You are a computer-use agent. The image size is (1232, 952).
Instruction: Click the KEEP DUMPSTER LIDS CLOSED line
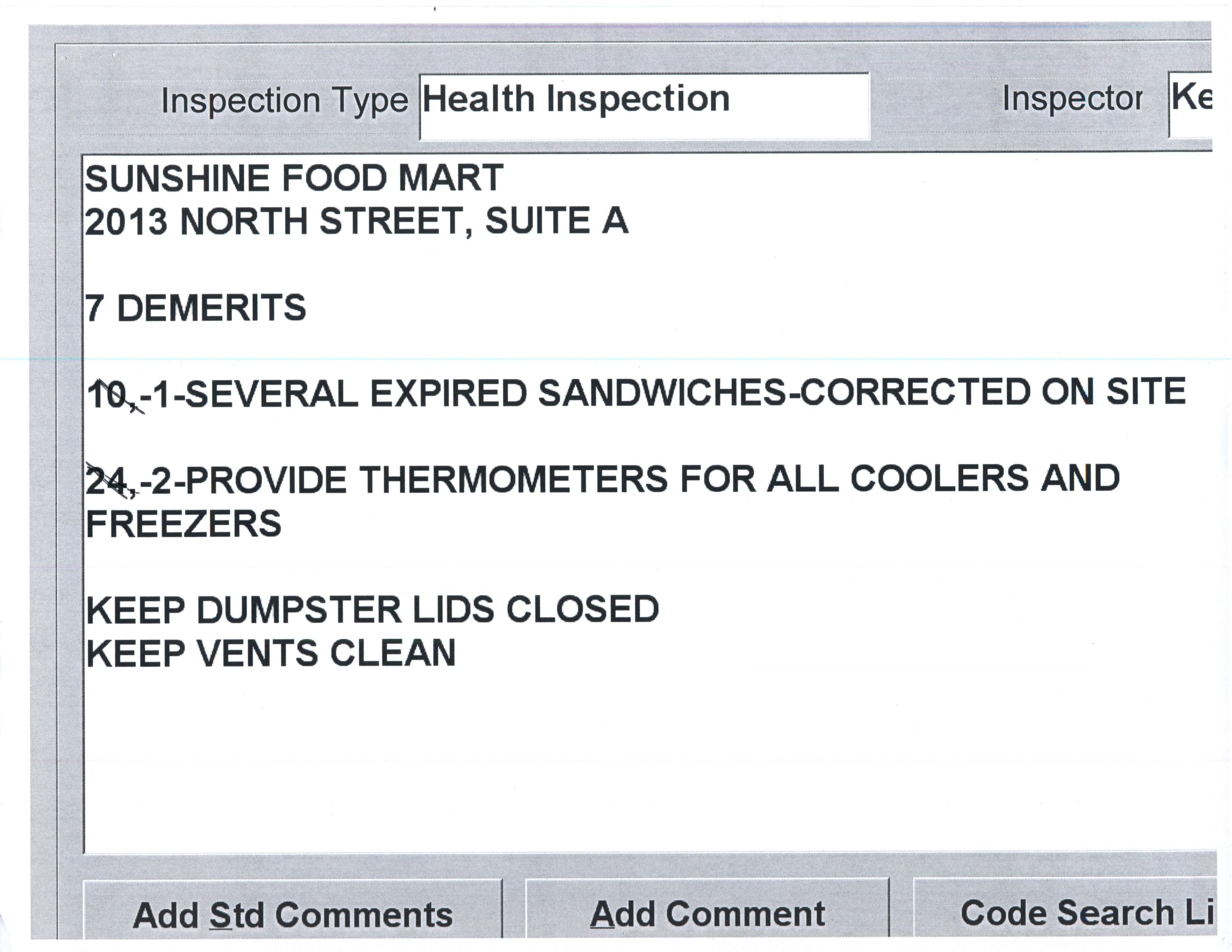(372, 610)
